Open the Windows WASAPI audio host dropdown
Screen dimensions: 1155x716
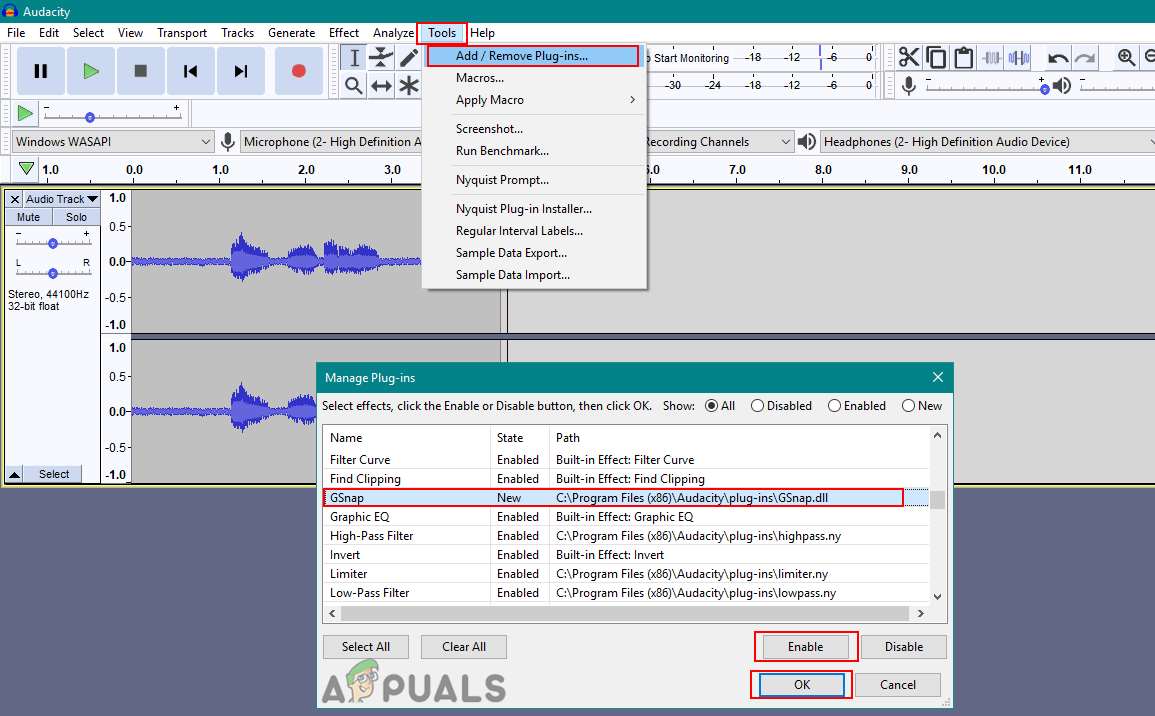(x=113, y=141)
